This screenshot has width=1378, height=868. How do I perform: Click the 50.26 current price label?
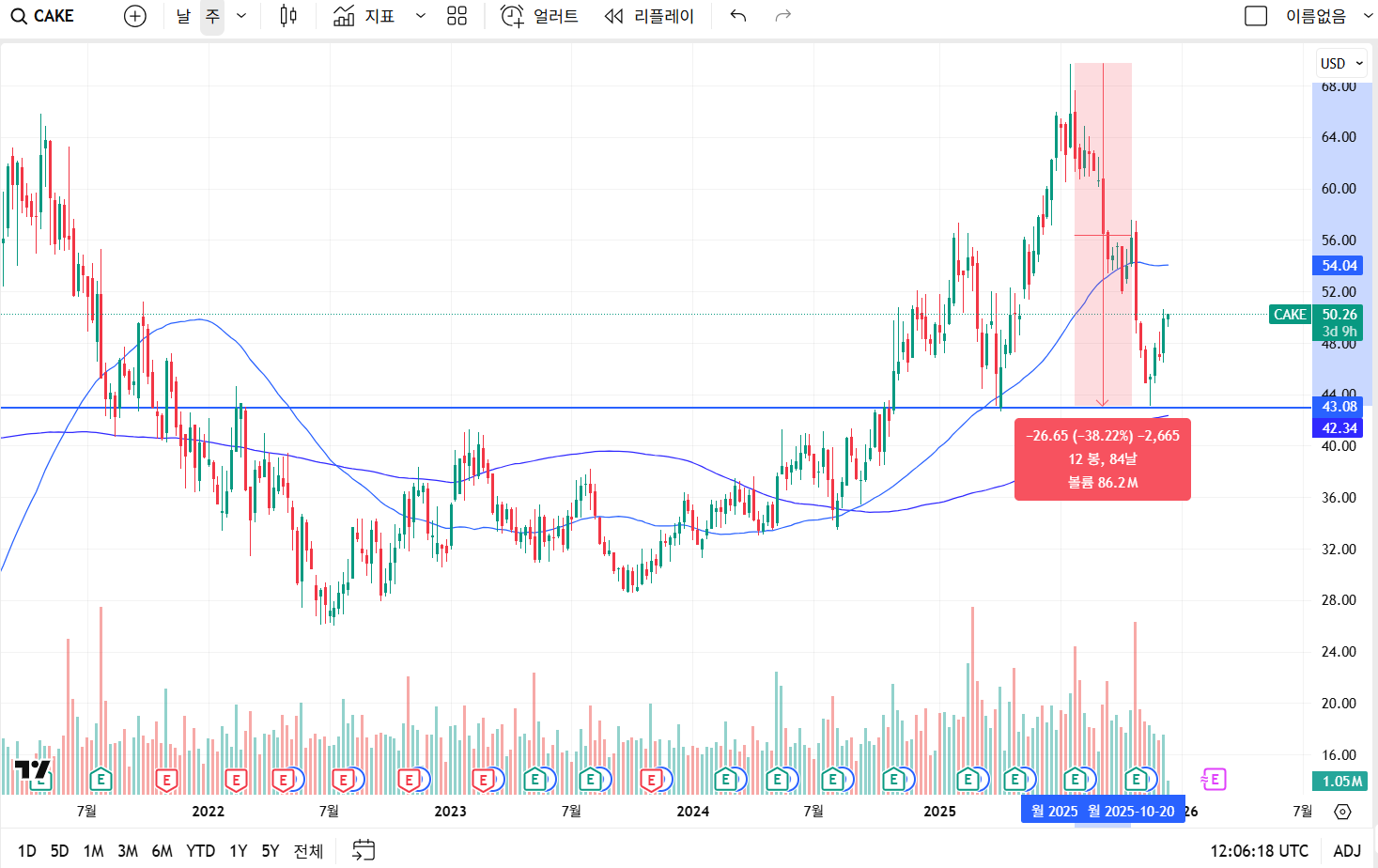click(1339, 315)
